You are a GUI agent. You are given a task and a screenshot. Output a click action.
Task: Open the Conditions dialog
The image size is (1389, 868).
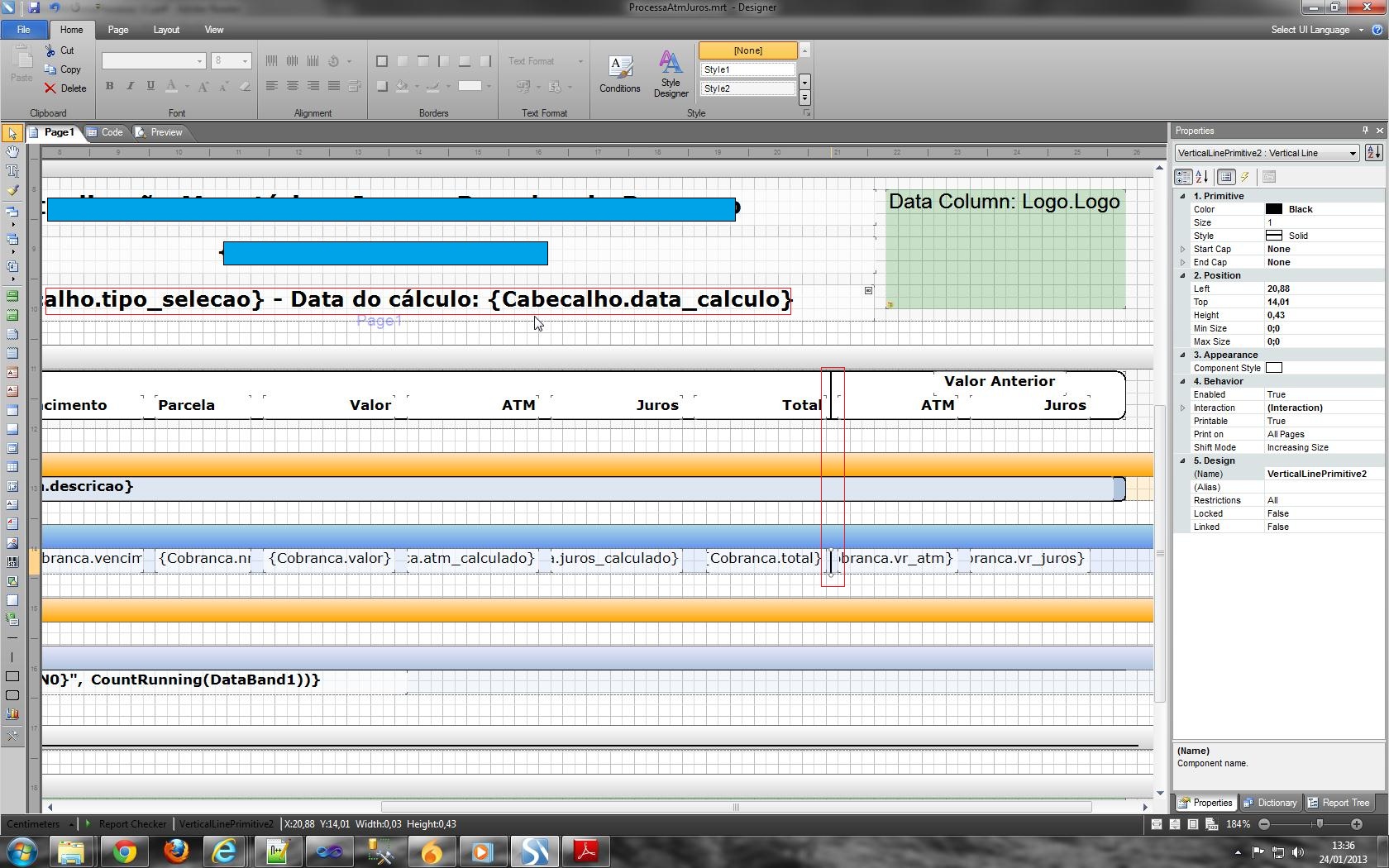[620, 74]
